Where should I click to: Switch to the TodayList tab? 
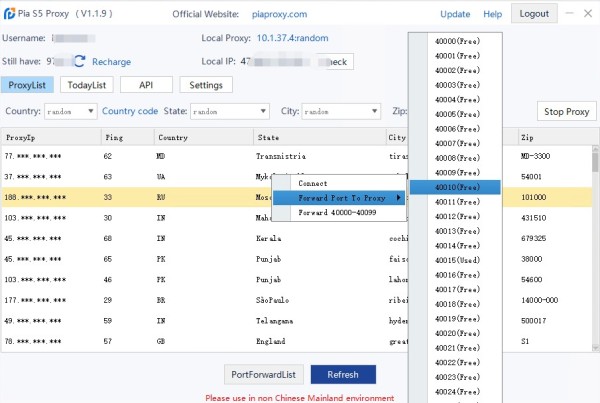[86, 85]
